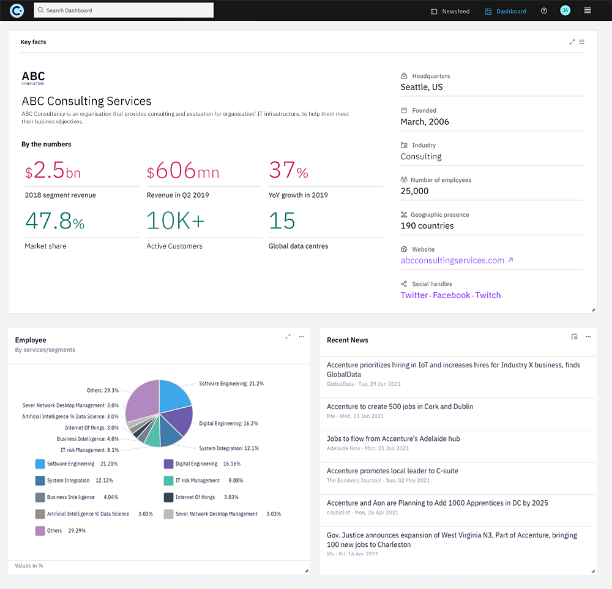Image resolution: width=612 pixels, height=589 pixels.
Task: Open the hamburger menu in top bar
Action: tap(587, 11)
